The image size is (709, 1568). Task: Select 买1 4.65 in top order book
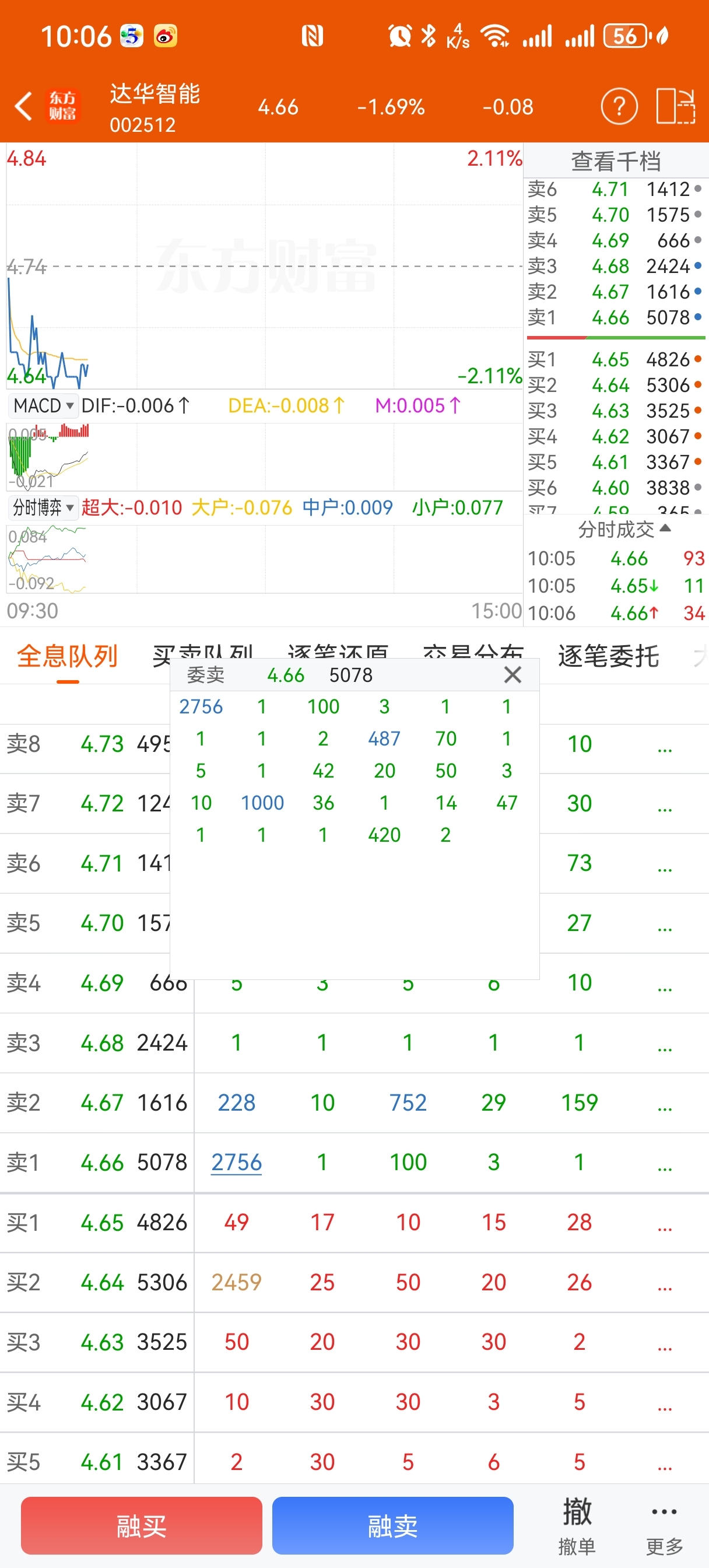point(615,359)
